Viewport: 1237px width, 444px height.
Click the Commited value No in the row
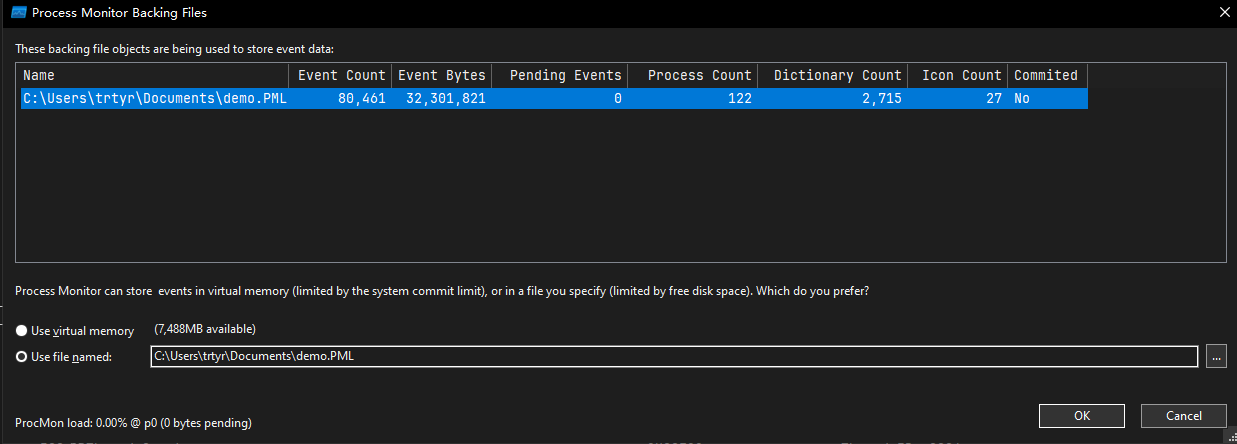[1022, 98]
